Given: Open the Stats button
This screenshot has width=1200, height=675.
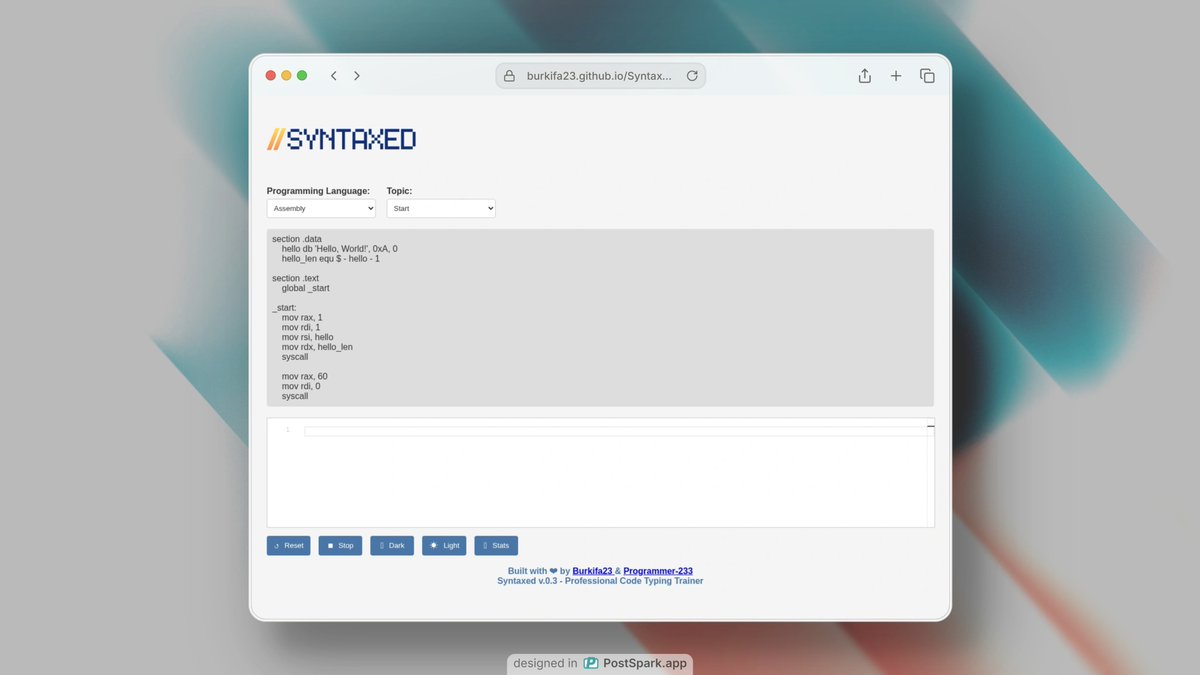Looking at the screenshot, I should [496, 546].
